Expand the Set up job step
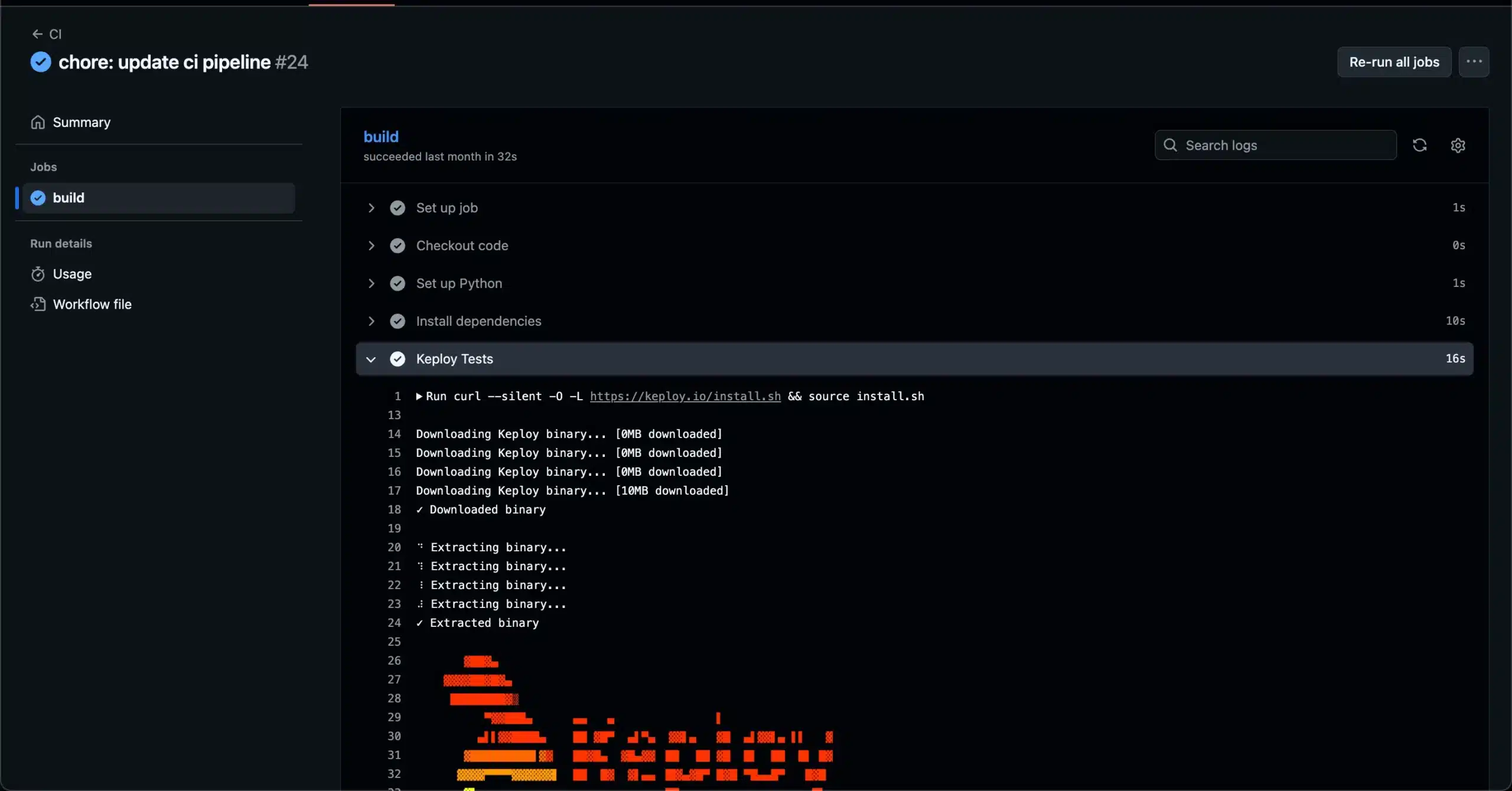Image resolution: width=1512 pixels, height=791 pixels. click(371, 208)
